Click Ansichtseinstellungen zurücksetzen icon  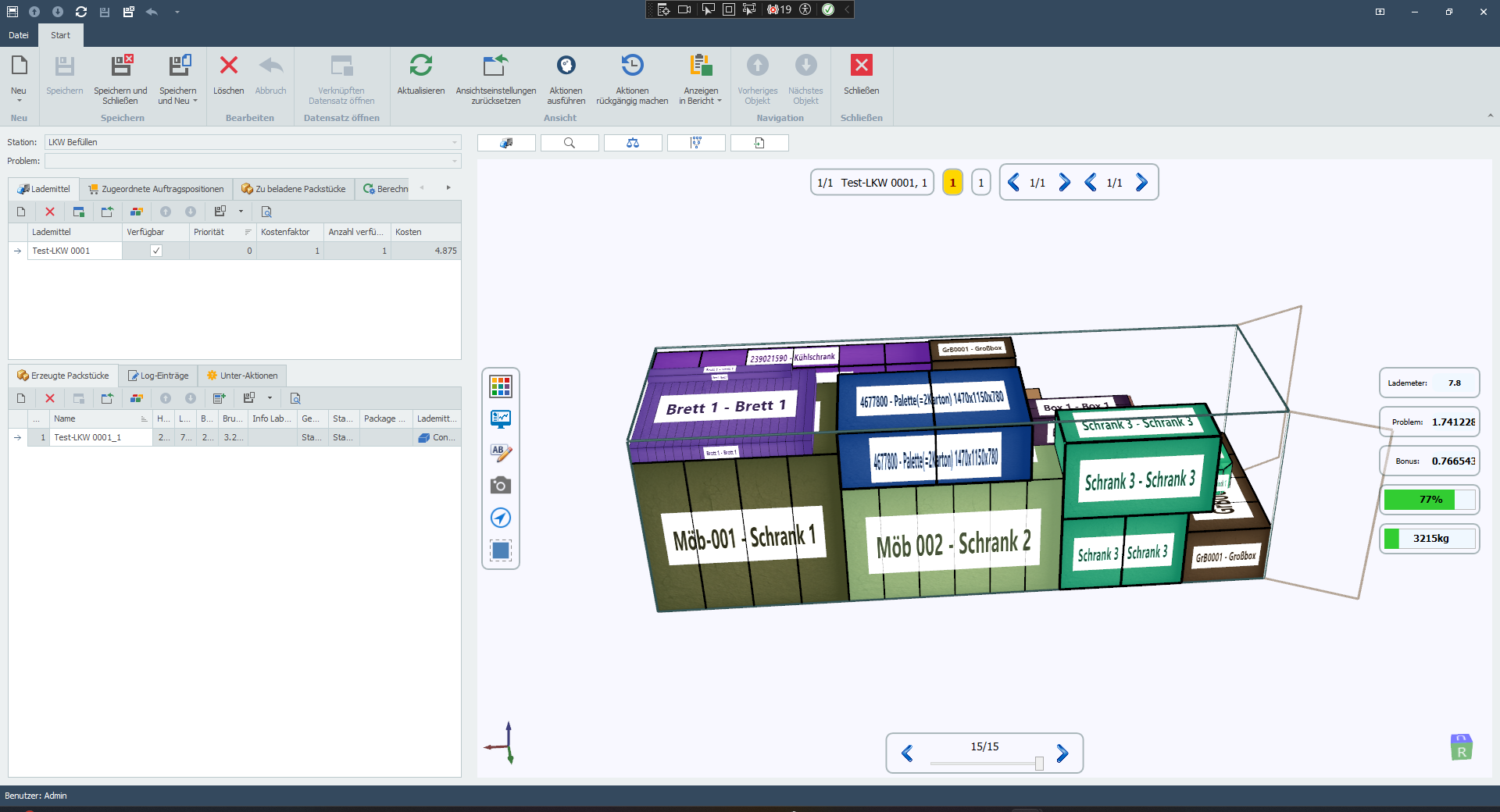(x=495, y=66)
